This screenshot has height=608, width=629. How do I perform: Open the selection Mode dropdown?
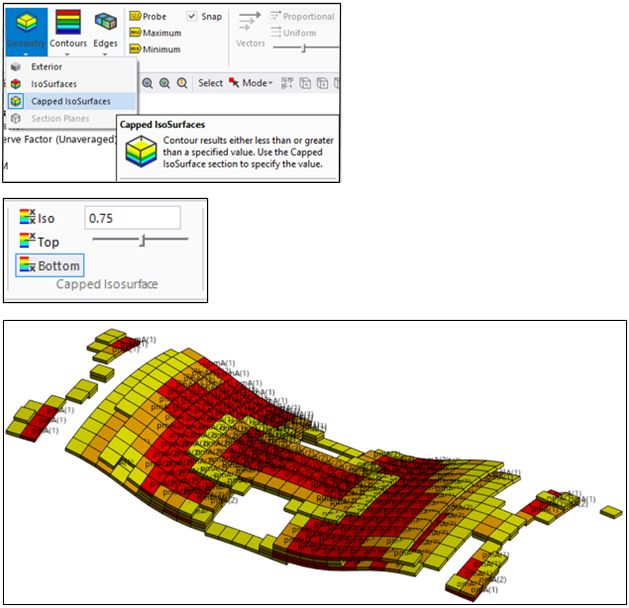click(252, 83)
